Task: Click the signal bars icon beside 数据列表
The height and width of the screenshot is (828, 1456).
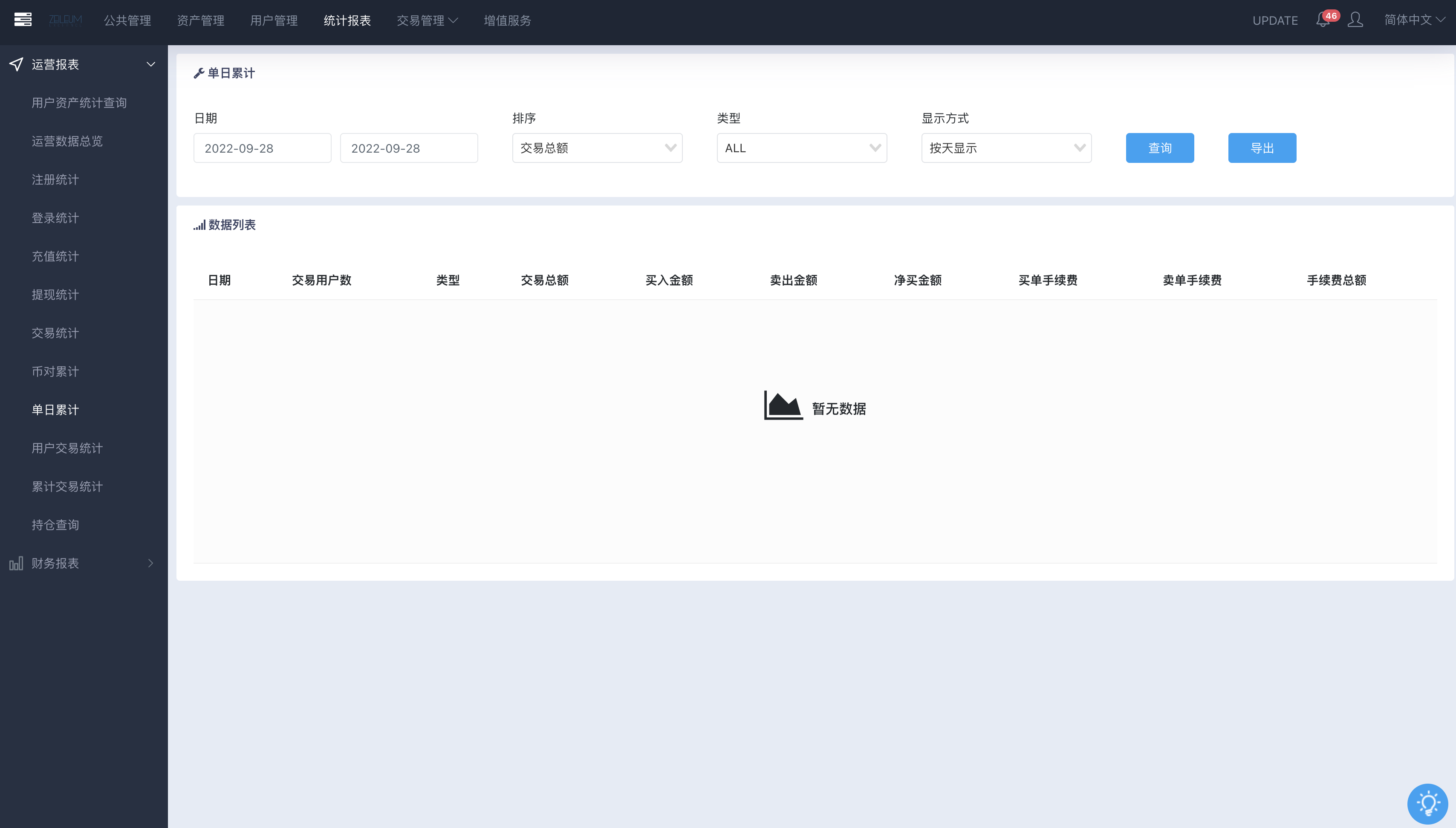Action: point(199,225)
